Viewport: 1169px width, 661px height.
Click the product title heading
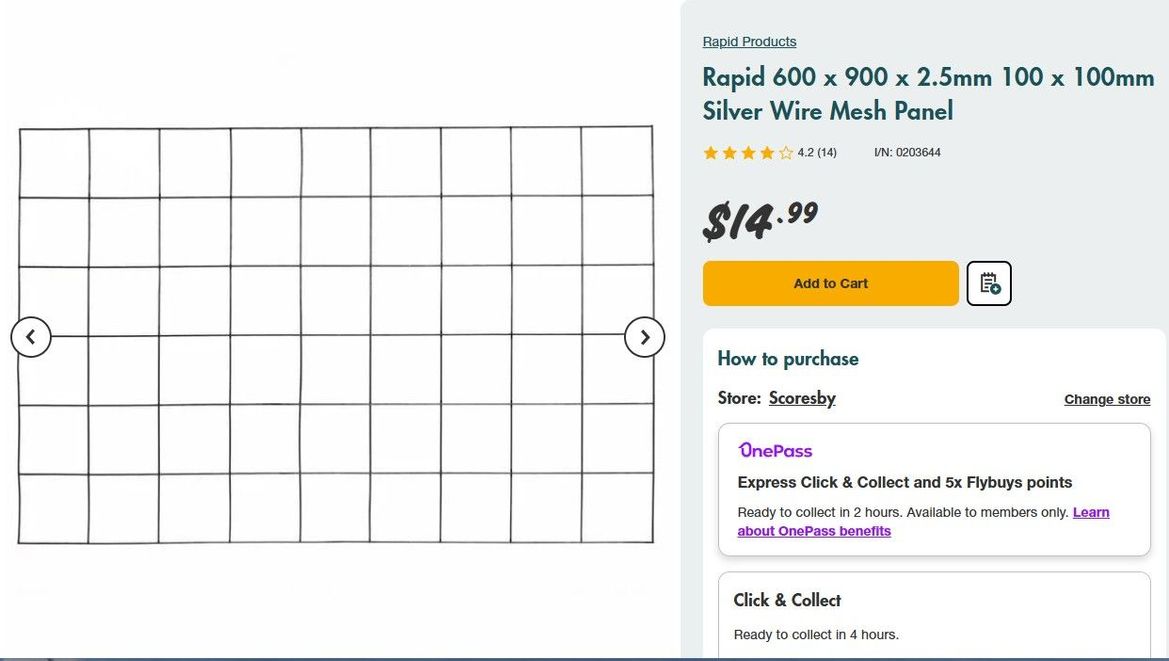tap(927, 93)
